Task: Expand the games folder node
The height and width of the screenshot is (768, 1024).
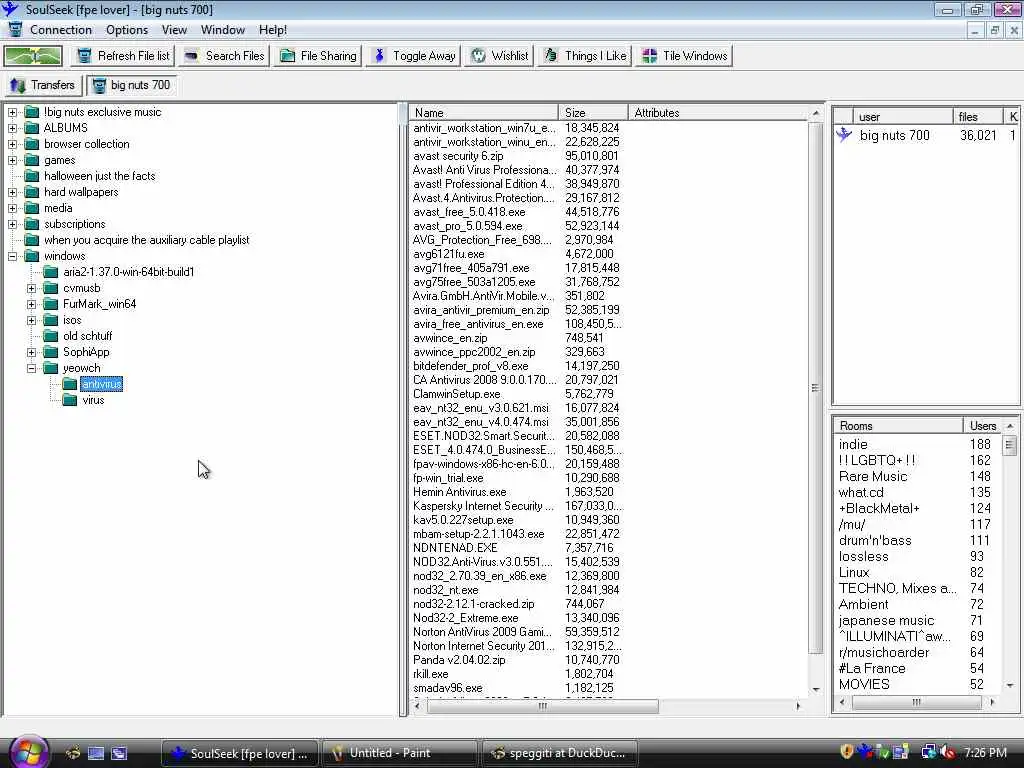Action: pyautogui.click(x=12, y=160)
